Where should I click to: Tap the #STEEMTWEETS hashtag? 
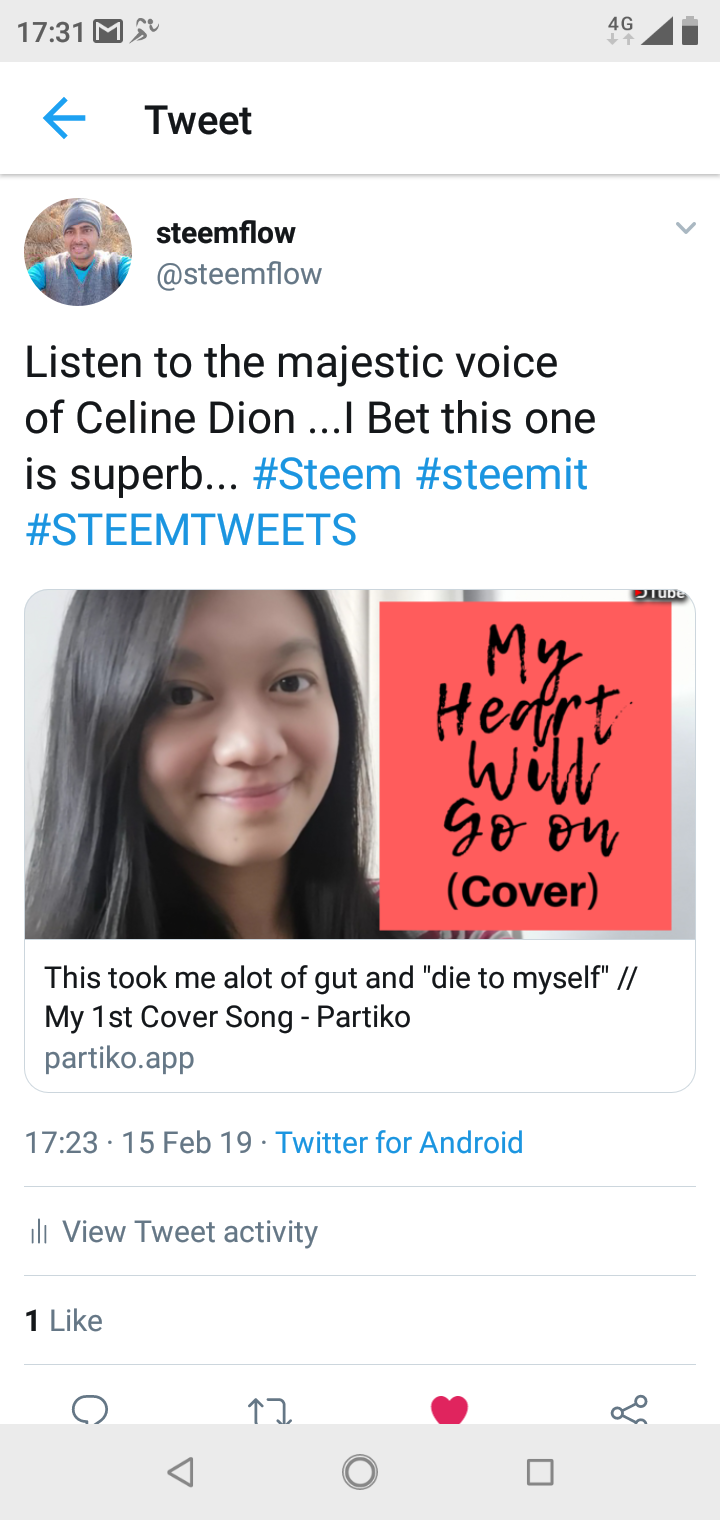(191, 529)
